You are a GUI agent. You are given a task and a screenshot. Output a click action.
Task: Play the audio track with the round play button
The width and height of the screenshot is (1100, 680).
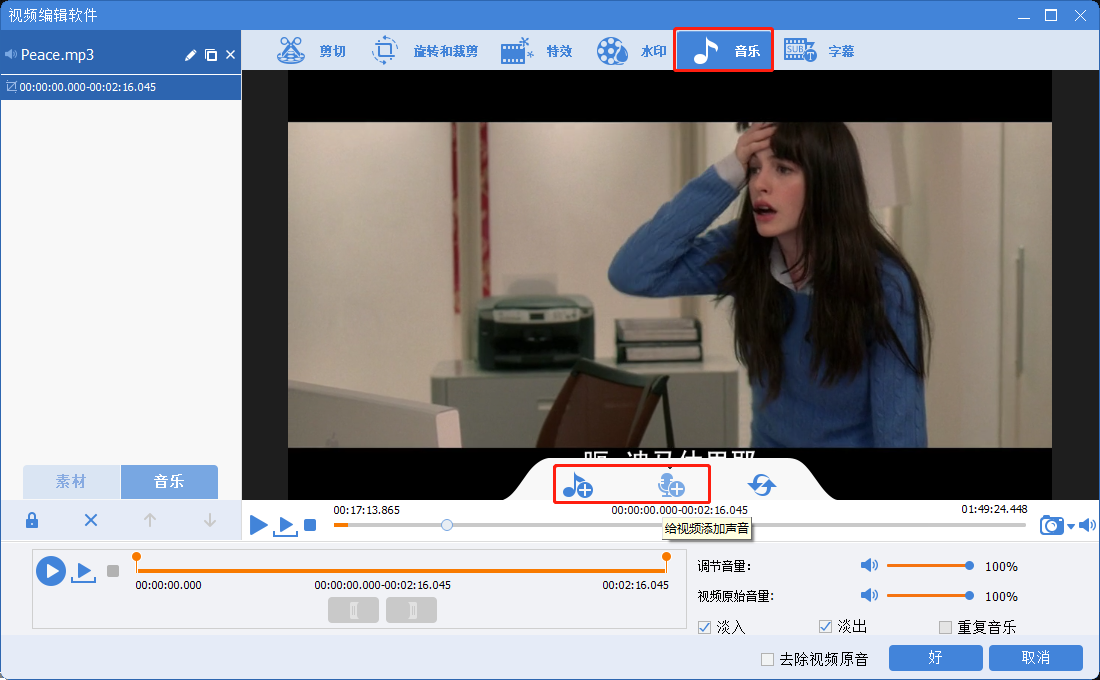coord(51,571)
